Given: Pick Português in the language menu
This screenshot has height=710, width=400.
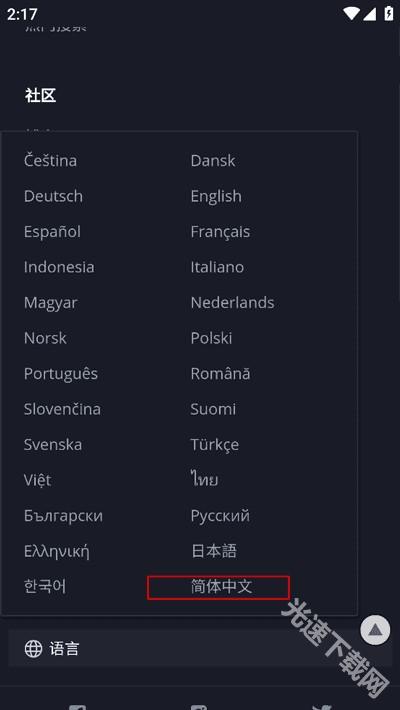Looking at the screenshot, I should [61, 374].
